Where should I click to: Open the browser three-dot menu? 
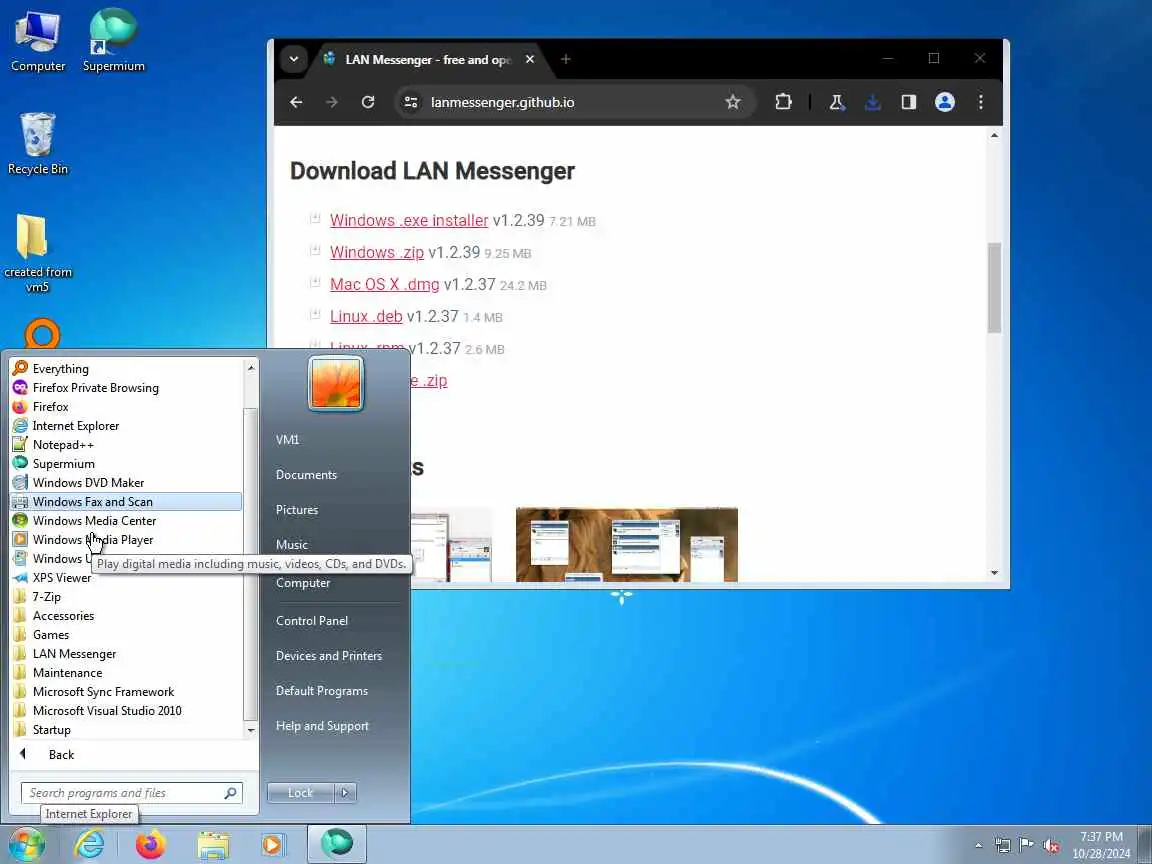click(x=981, y=102)
